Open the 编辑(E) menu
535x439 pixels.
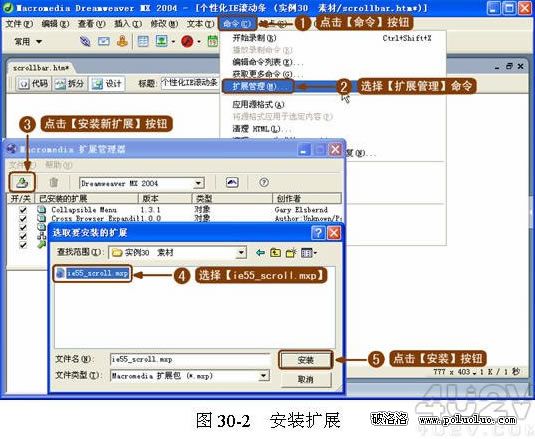tap(55, 24)
